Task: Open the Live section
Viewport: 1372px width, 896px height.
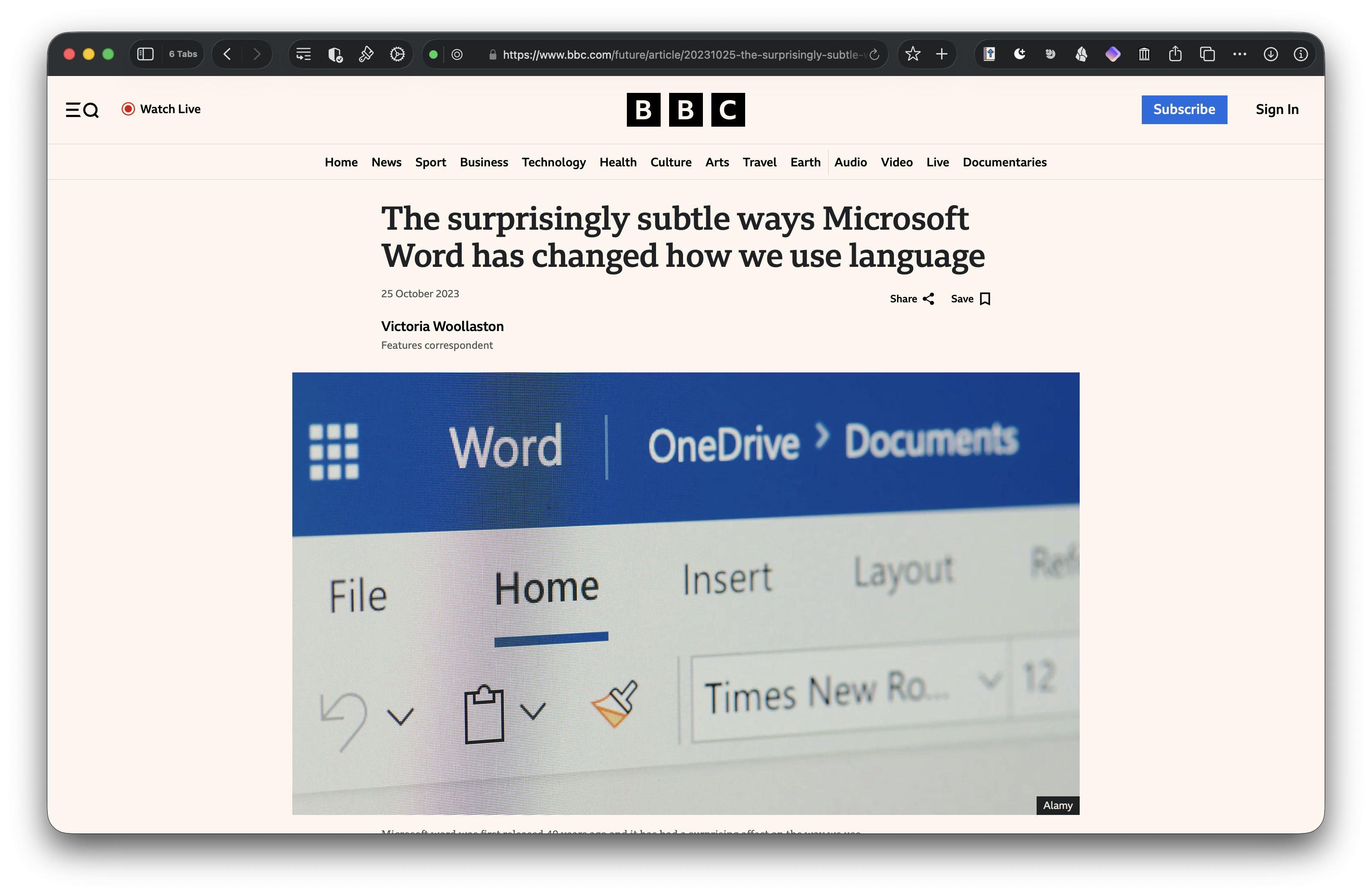Action: [x=937, y=163]
